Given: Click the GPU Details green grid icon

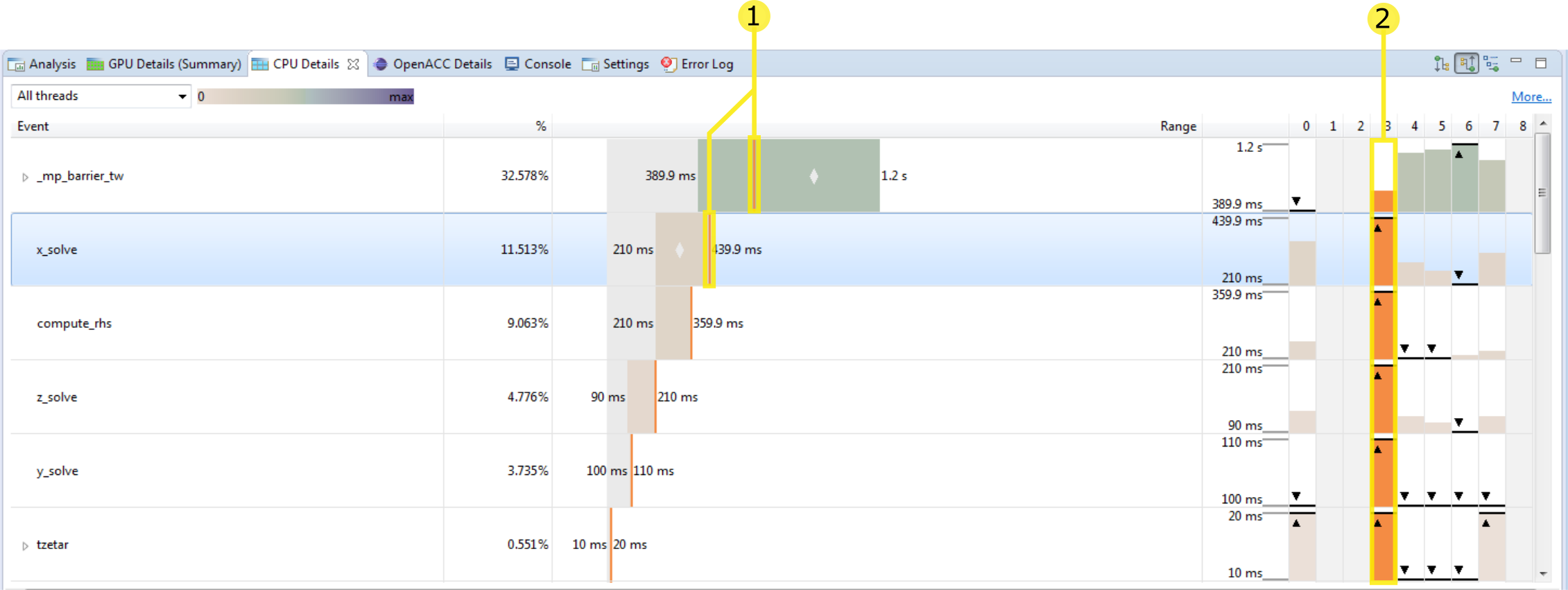Looking at the screenshot, I should tap(95, 64).
